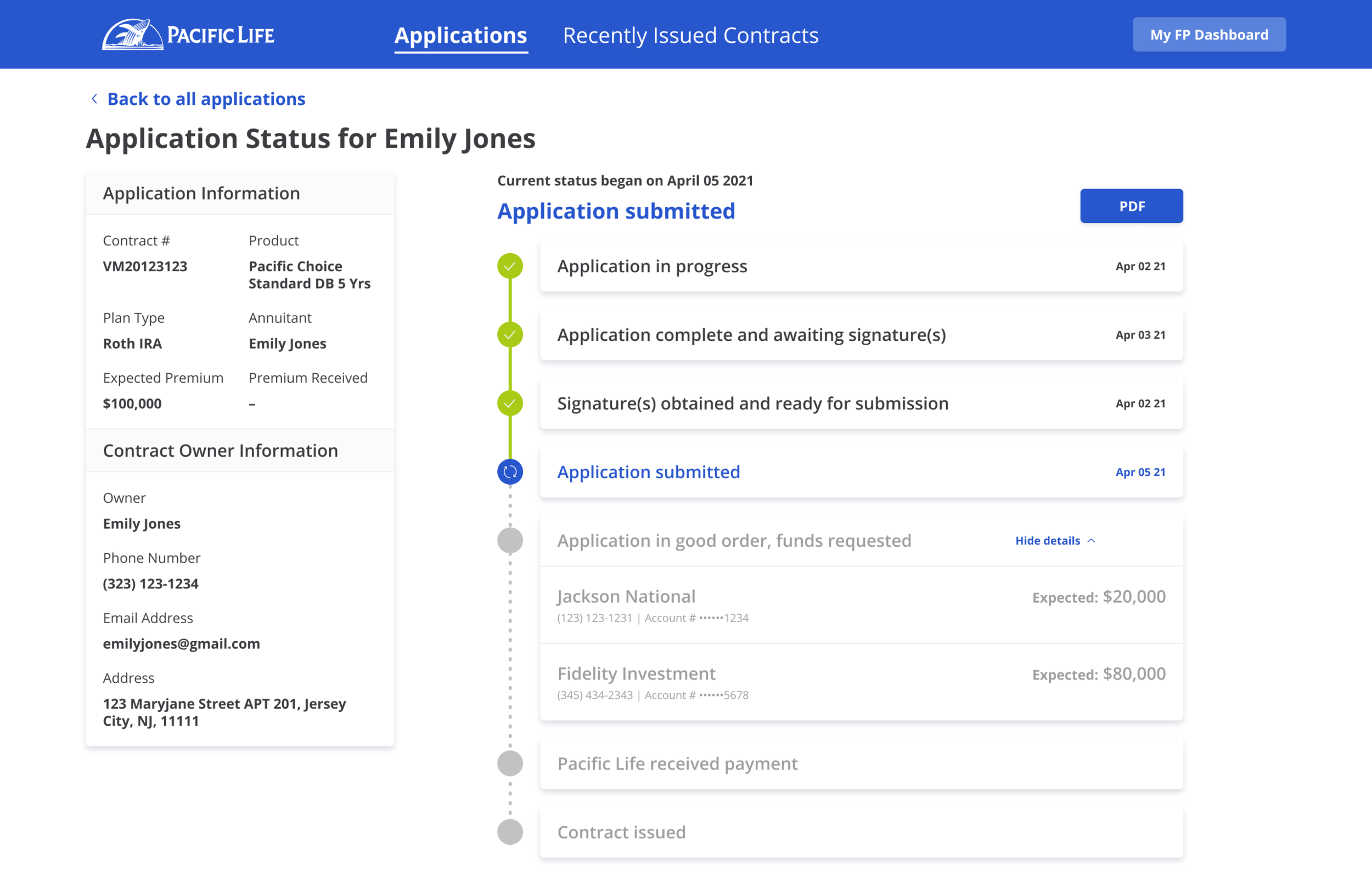The image size is (1372, 892).
Task: Click the emilyjones@gmail.com email address
Action: 181,643
